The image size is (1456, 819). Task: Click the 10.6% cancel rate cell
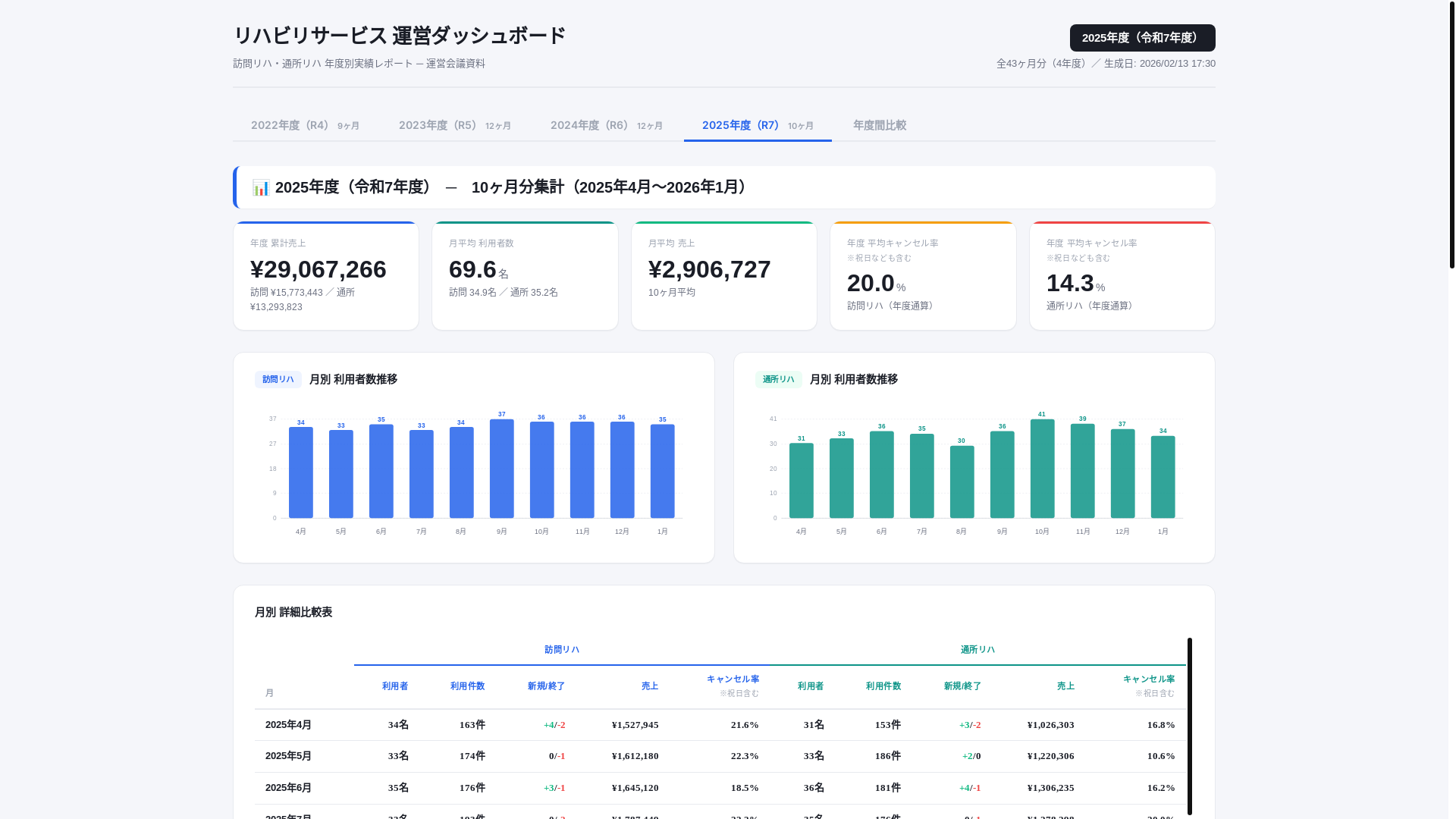point(1161,756)
